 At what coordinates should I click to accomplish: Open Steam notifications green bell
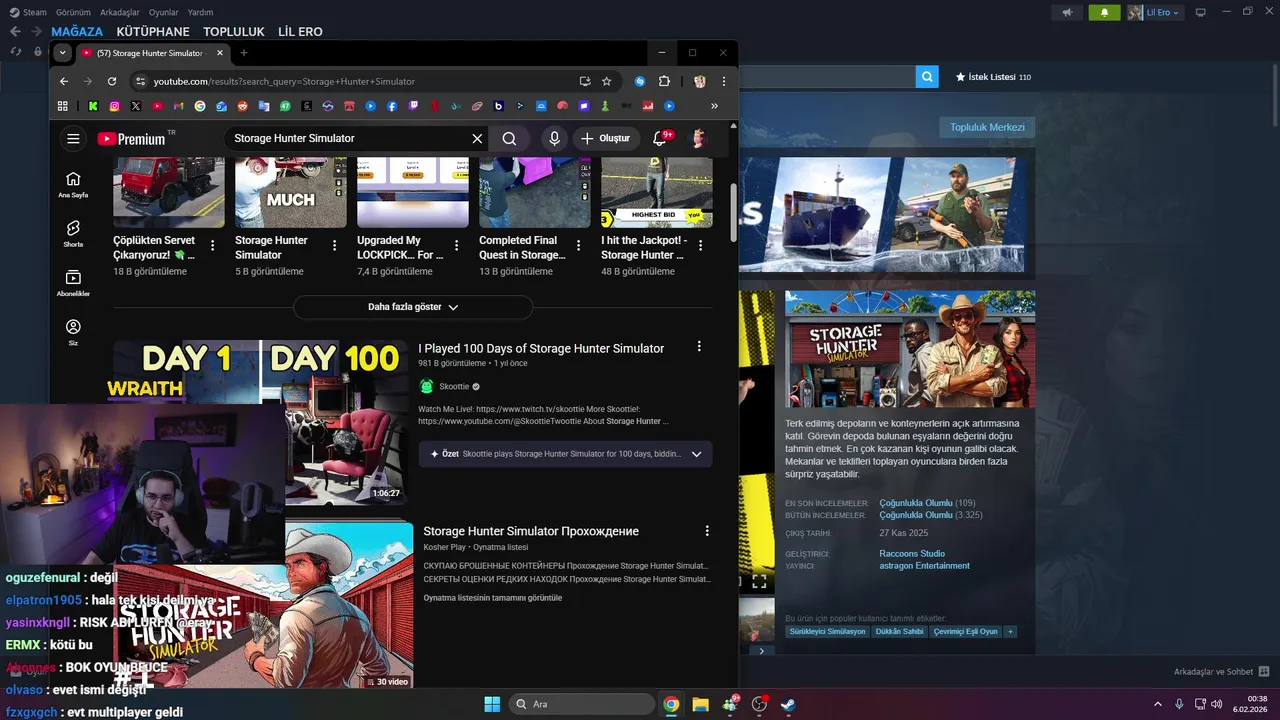click(1104, 13)
